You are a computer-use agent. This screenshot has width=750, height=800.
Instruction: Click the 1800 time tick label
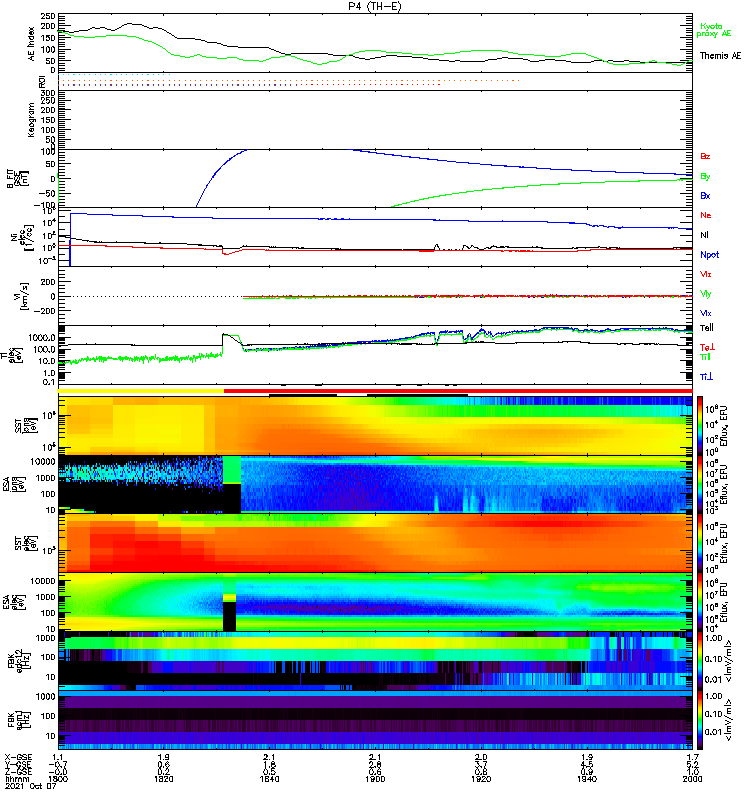(58, 779)
